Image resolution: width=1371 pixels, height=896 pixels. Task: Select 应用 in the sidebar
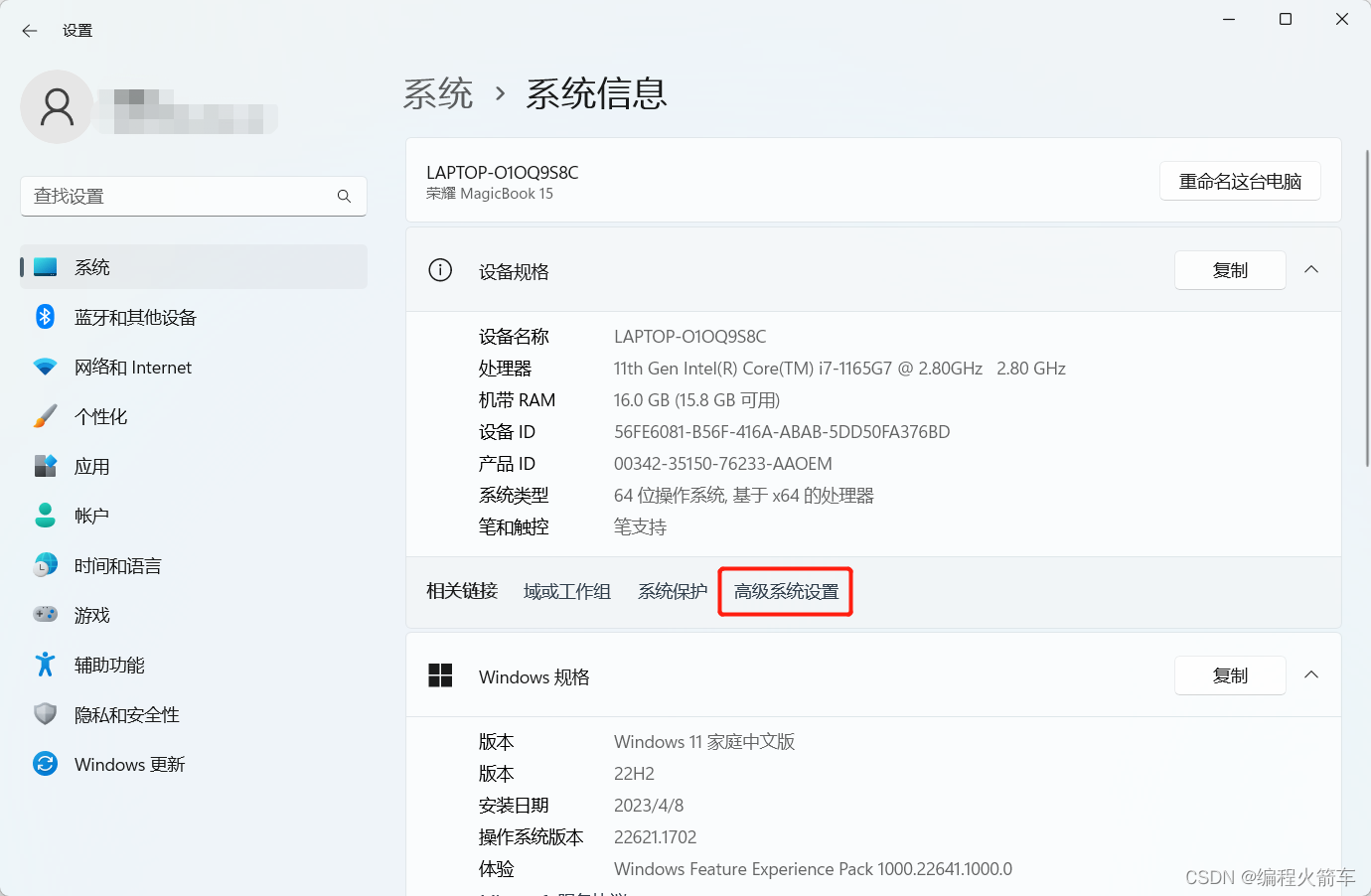tap(194, 466)
